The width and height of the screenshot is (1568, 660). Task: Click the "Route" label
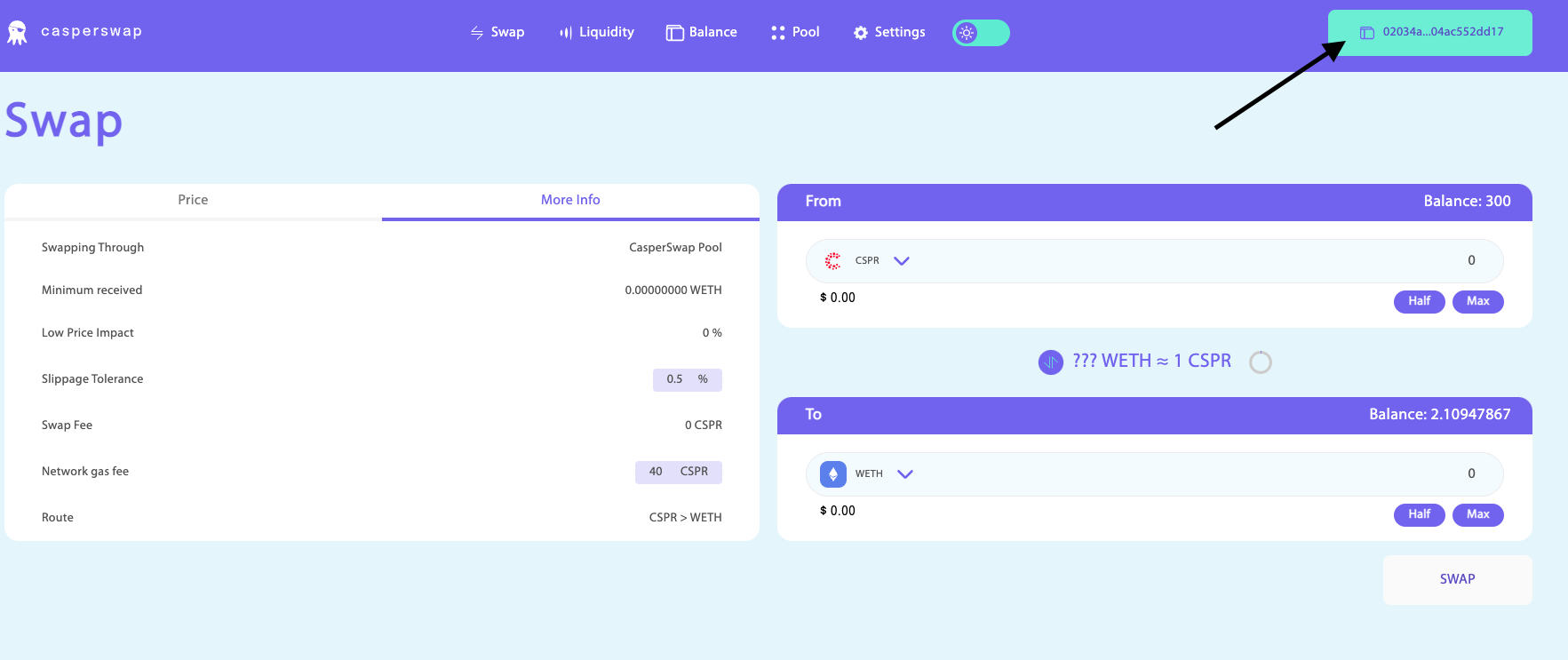[58, 518]
